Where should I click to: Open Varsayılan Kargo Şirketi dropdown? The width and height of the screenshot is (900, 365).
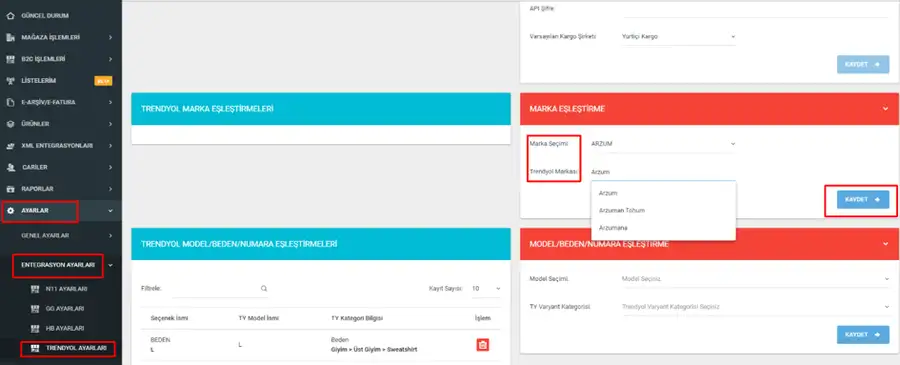pos(678,36)
